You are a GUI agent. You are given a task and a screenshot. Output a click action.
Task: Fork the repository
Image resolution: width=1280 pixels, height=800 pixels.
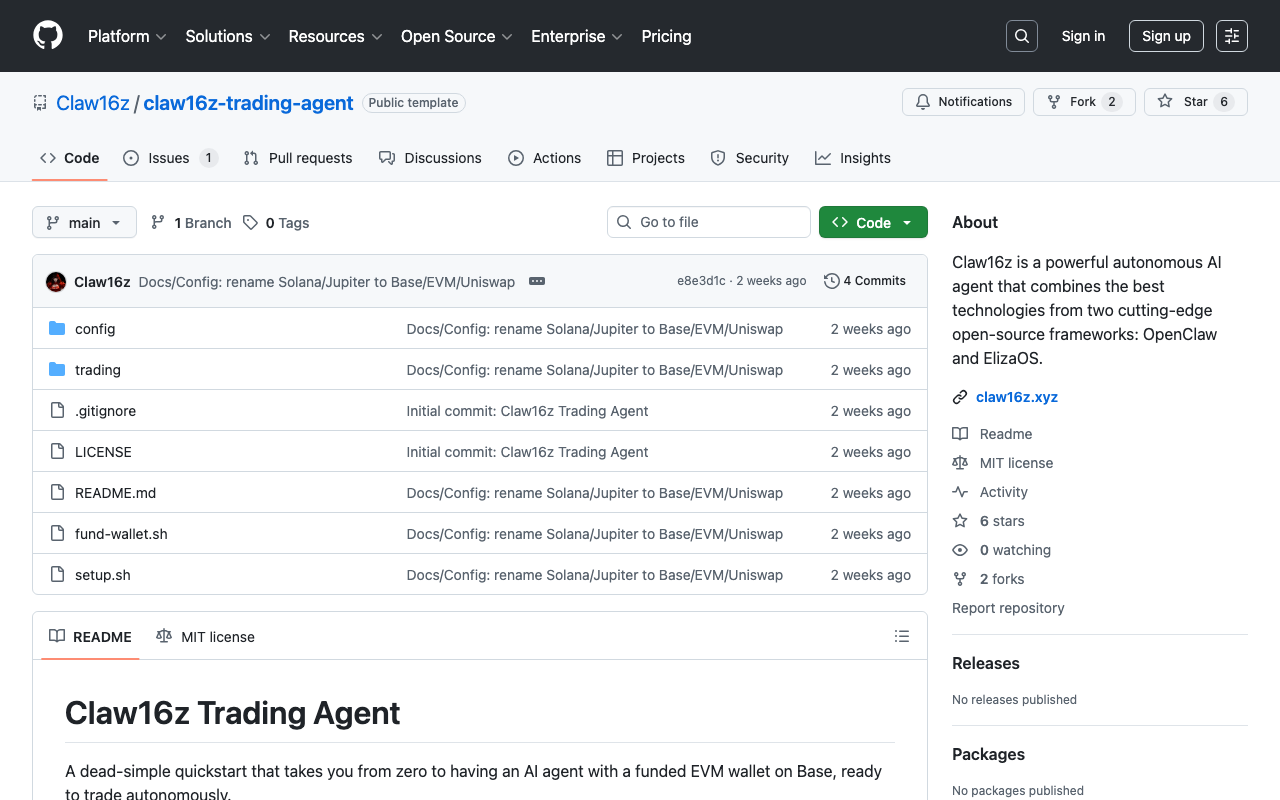(x=1071, y=102)
